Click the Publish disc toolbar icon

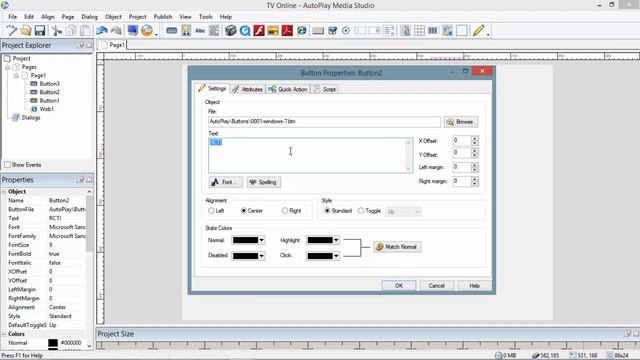click(x=147, y=31)
